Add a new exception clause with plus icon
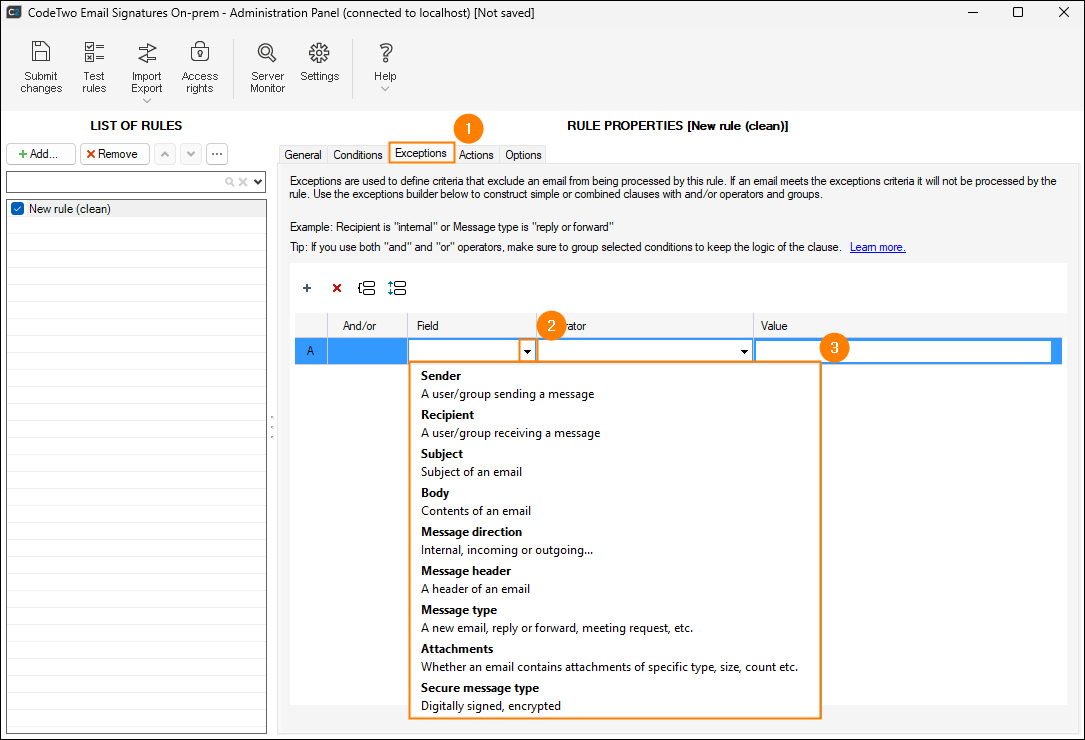This screenshot has height=740, width=1085. (307, 288)
